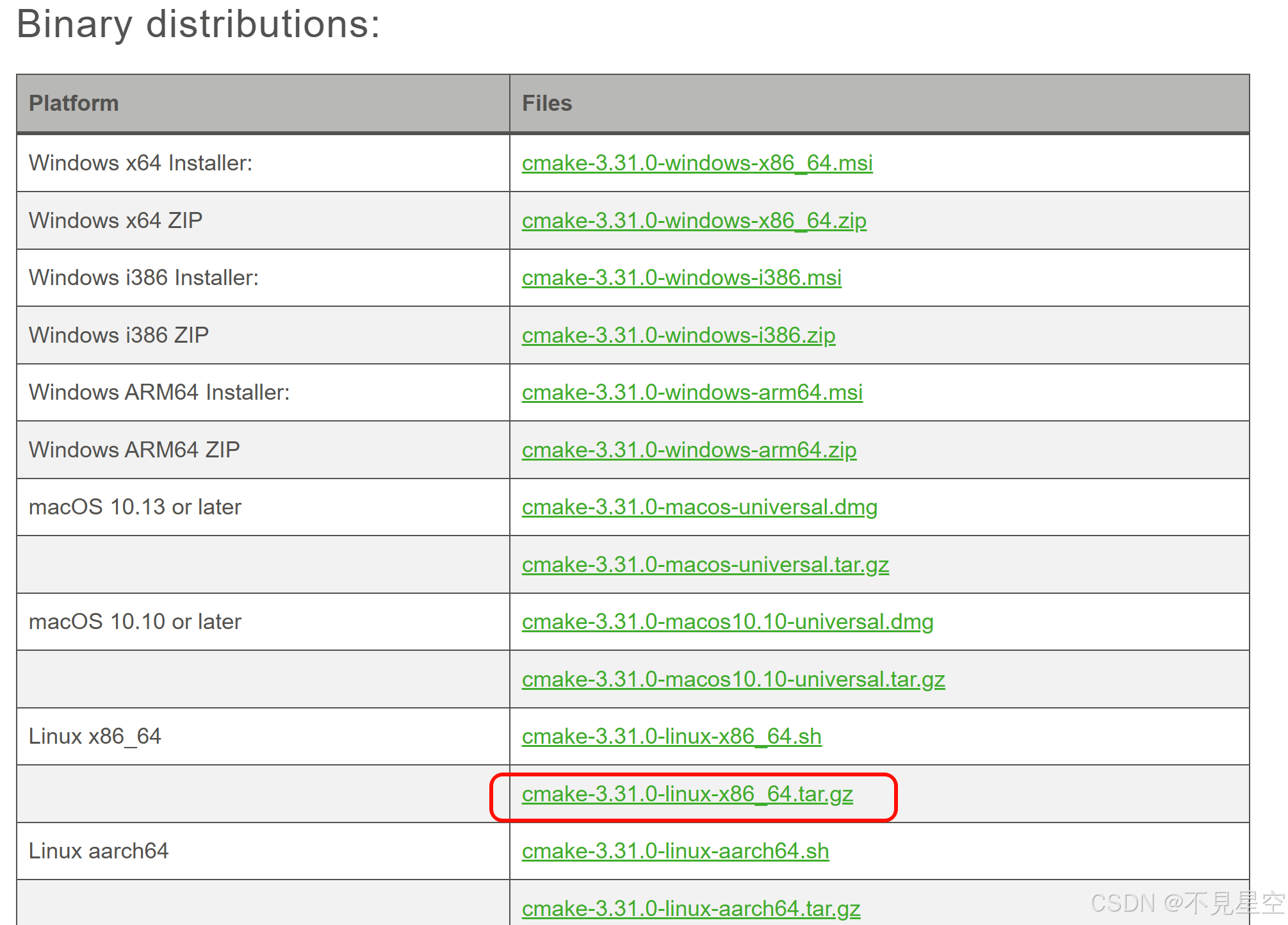Download cmake-3.31.0-windows-x86_64.msi installer
Viewport: 1288px width, 925px height.
(x=697, y=163)
